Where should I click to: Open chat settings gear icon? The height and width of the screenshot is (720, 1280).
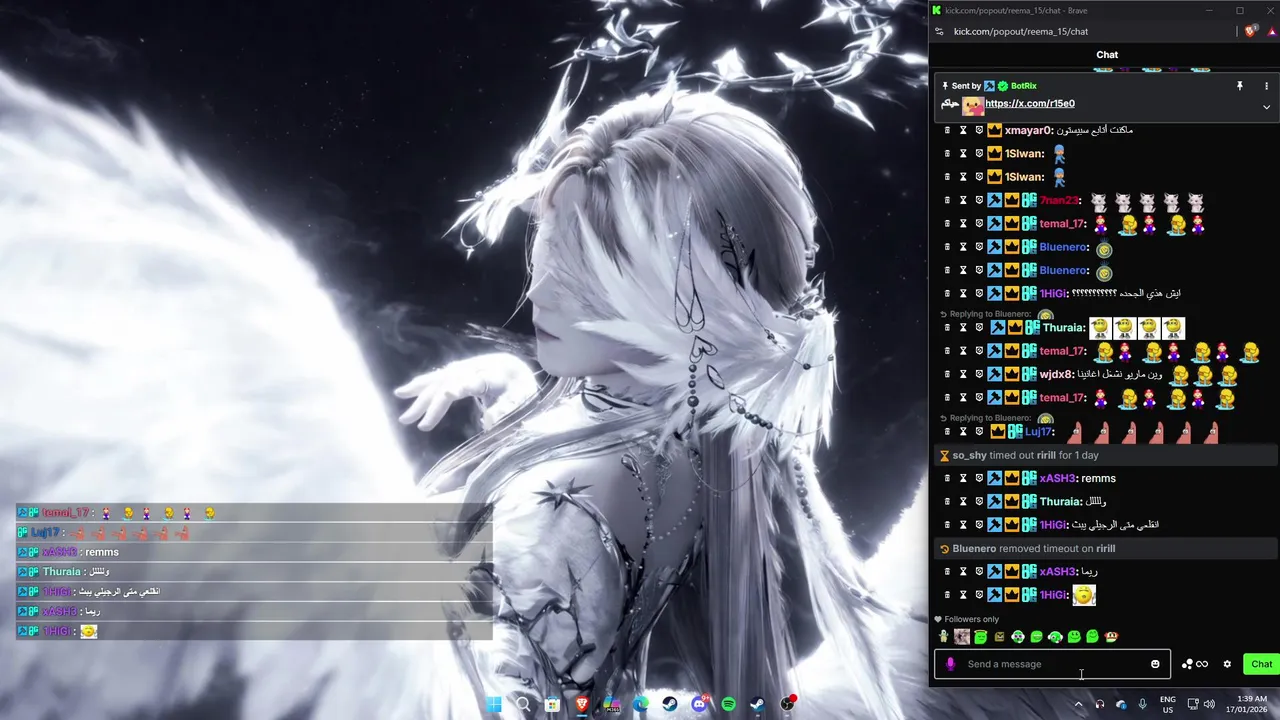click(x=1227, y=664)
